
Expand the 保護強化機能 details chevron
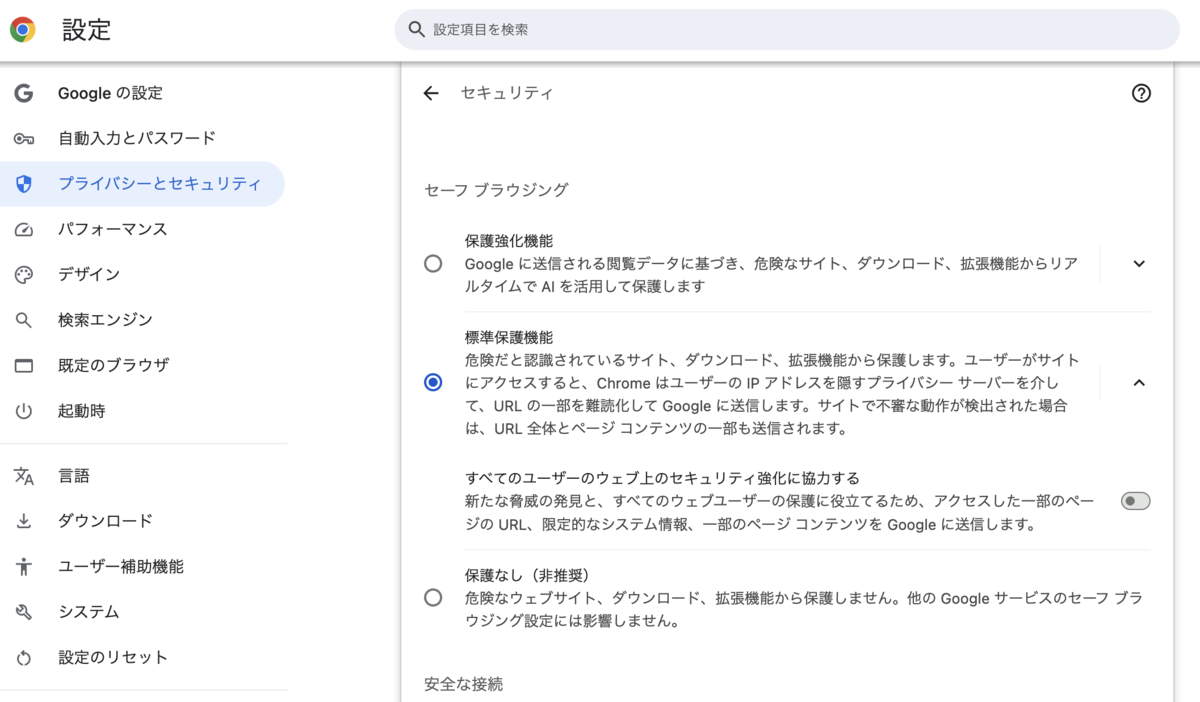click(1139, 264)
